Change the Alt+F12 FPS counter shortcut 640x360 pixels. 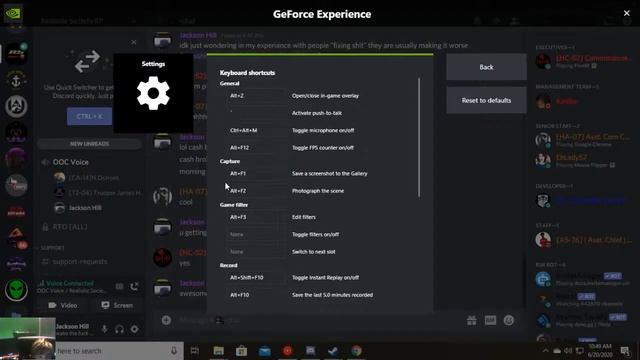pos(256,148)
